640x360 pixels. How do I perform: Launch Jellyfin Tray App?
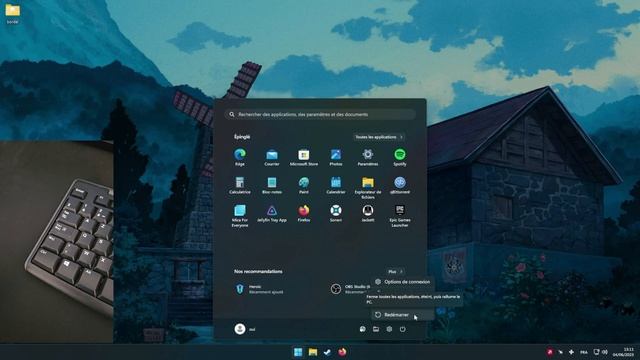(x=271, y=213)
